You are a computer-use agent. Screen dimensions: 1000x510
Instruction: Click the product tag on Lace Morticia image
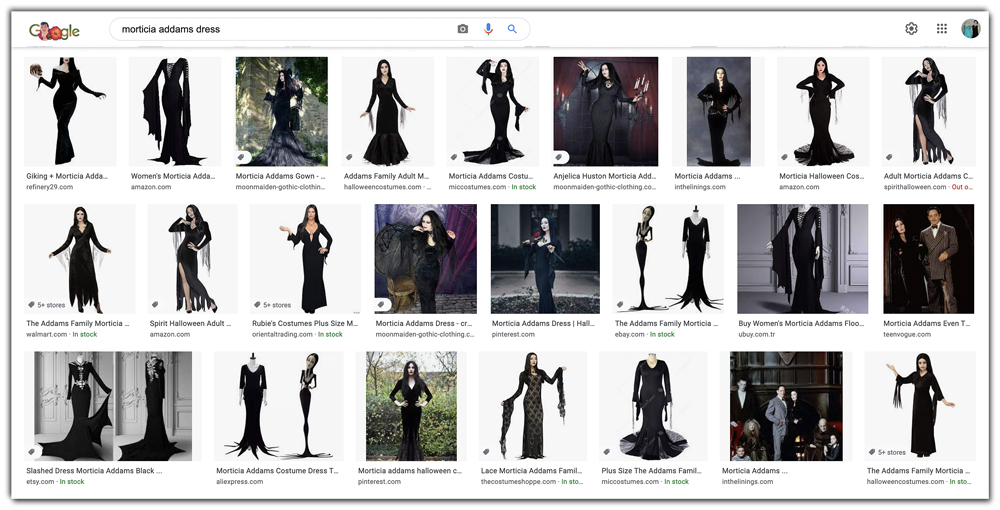coord(485,452)
